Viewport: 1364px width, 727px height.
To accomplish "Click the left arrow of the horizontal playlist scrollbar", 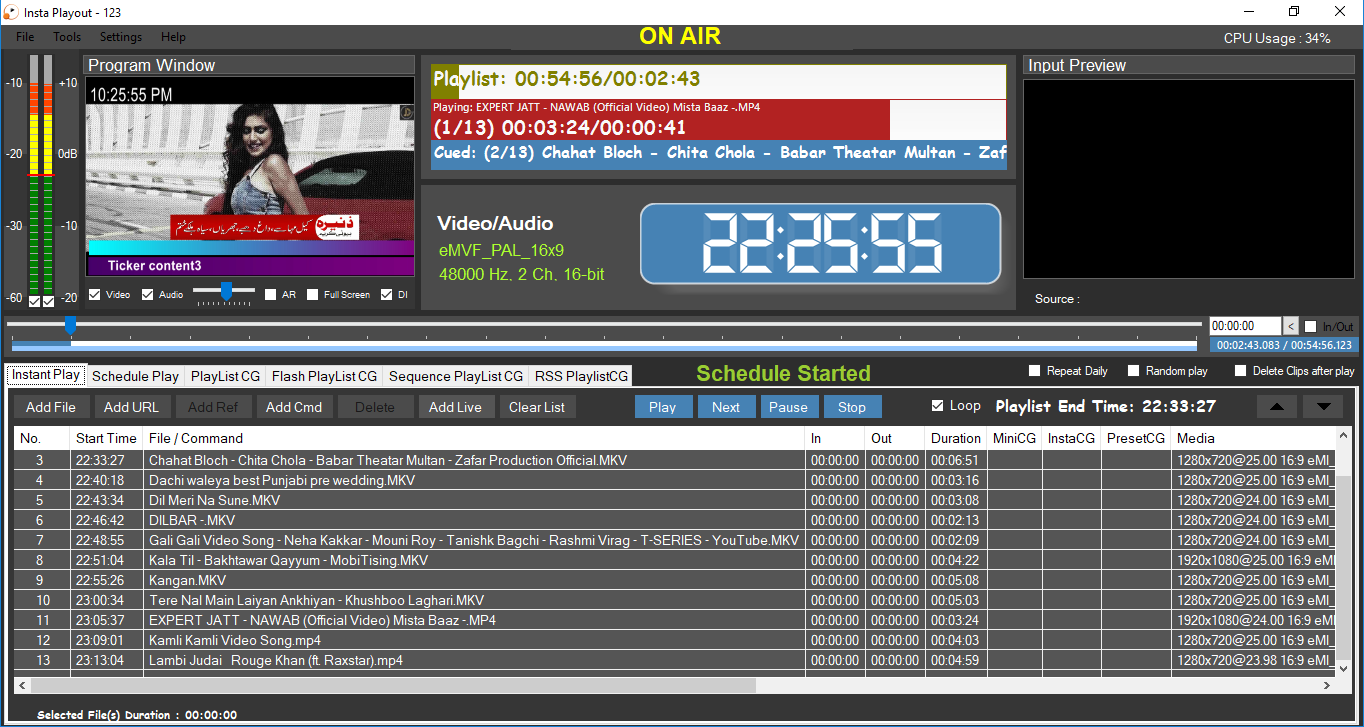I will tap(23, 686).
